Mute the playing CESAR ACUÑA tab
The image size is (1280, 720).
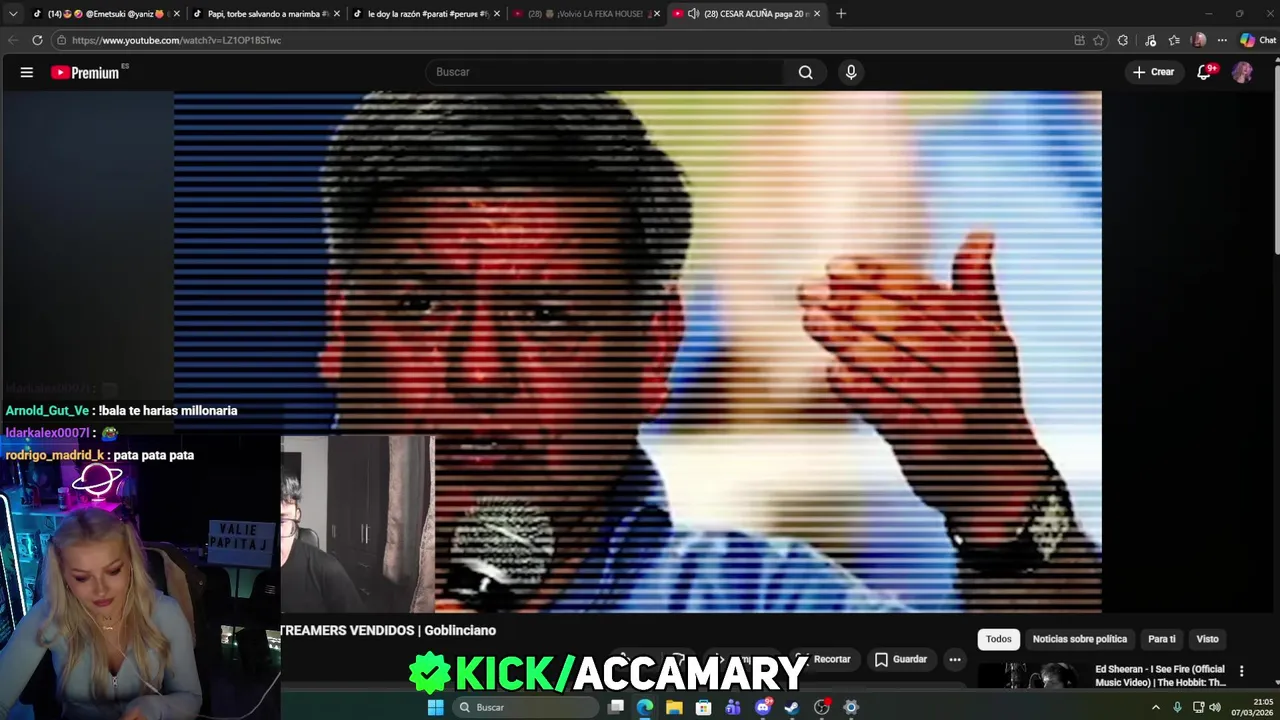tap(693, 14)
